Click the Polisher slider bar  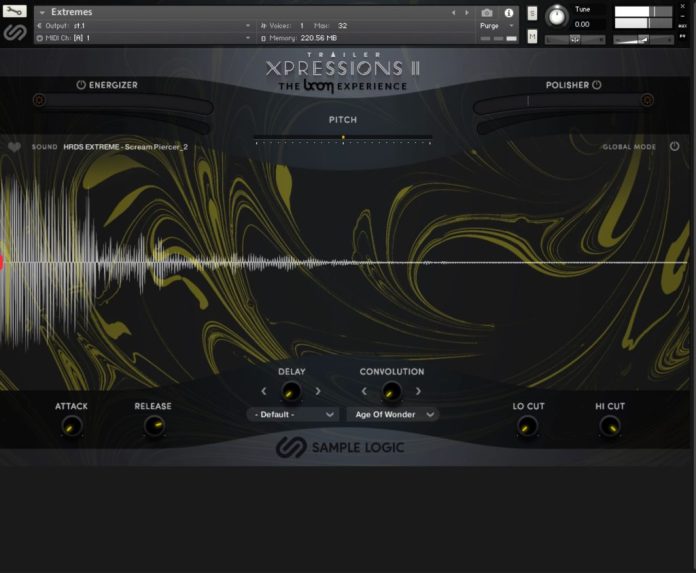click(563, 103)
